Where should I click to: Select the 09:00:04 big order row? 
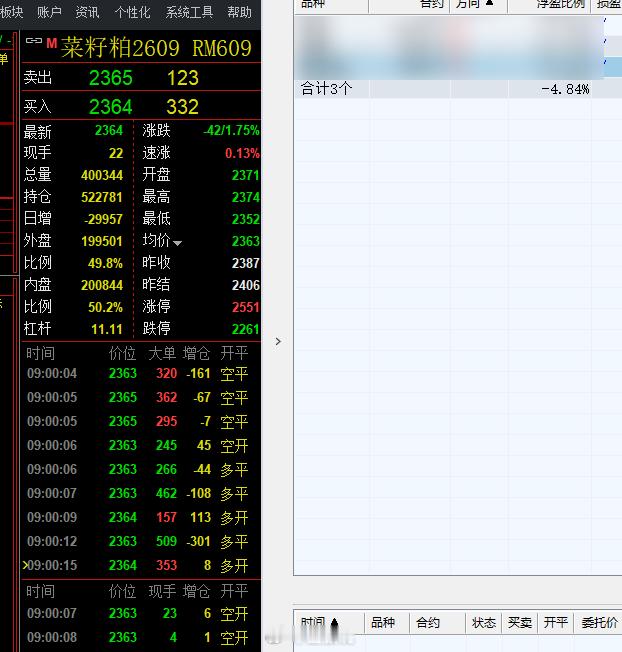(141, 373)
